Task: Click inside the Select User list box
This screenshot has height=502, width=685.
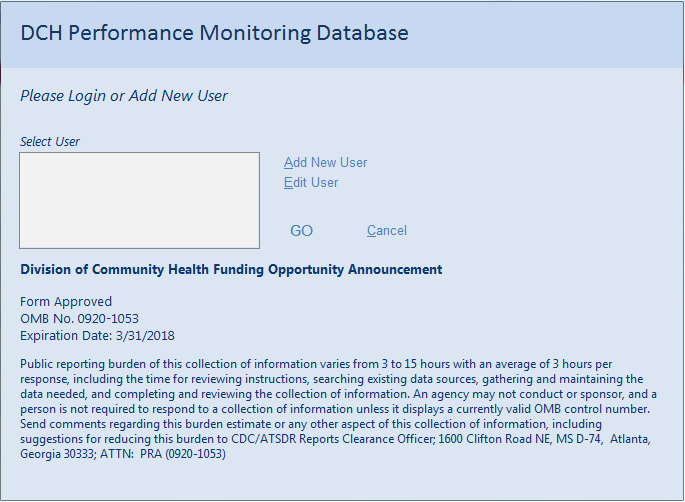Action: (x=139, y=200)
